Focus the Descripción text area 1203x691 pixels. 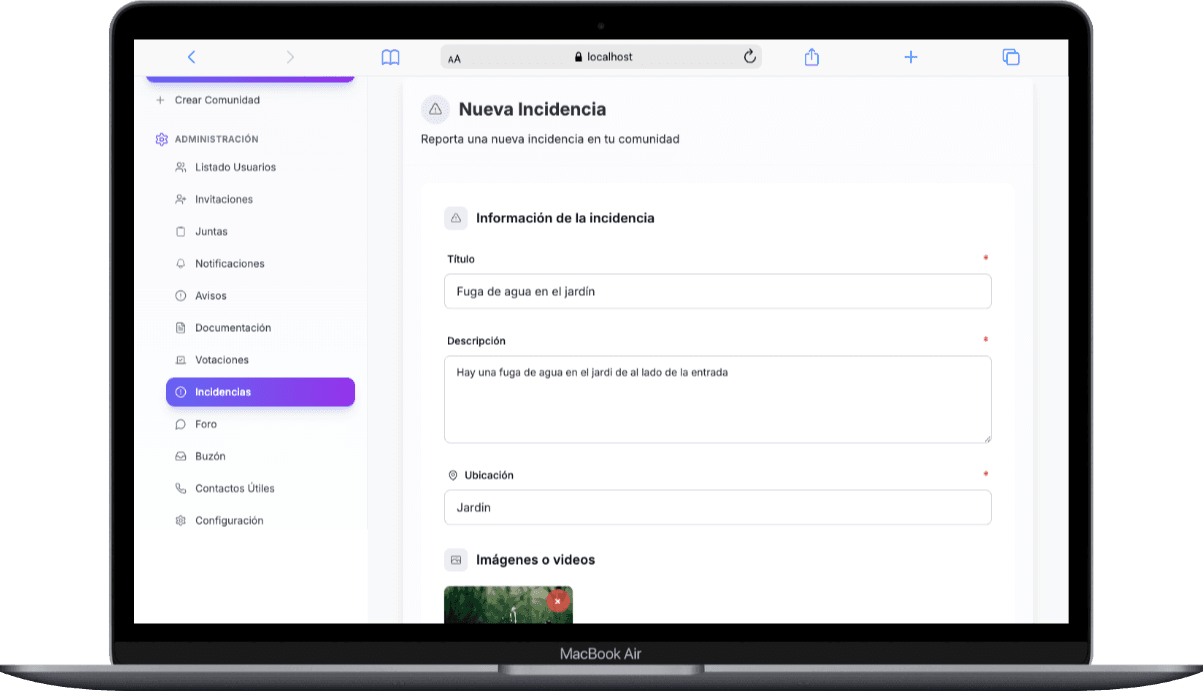pos(717,399)
